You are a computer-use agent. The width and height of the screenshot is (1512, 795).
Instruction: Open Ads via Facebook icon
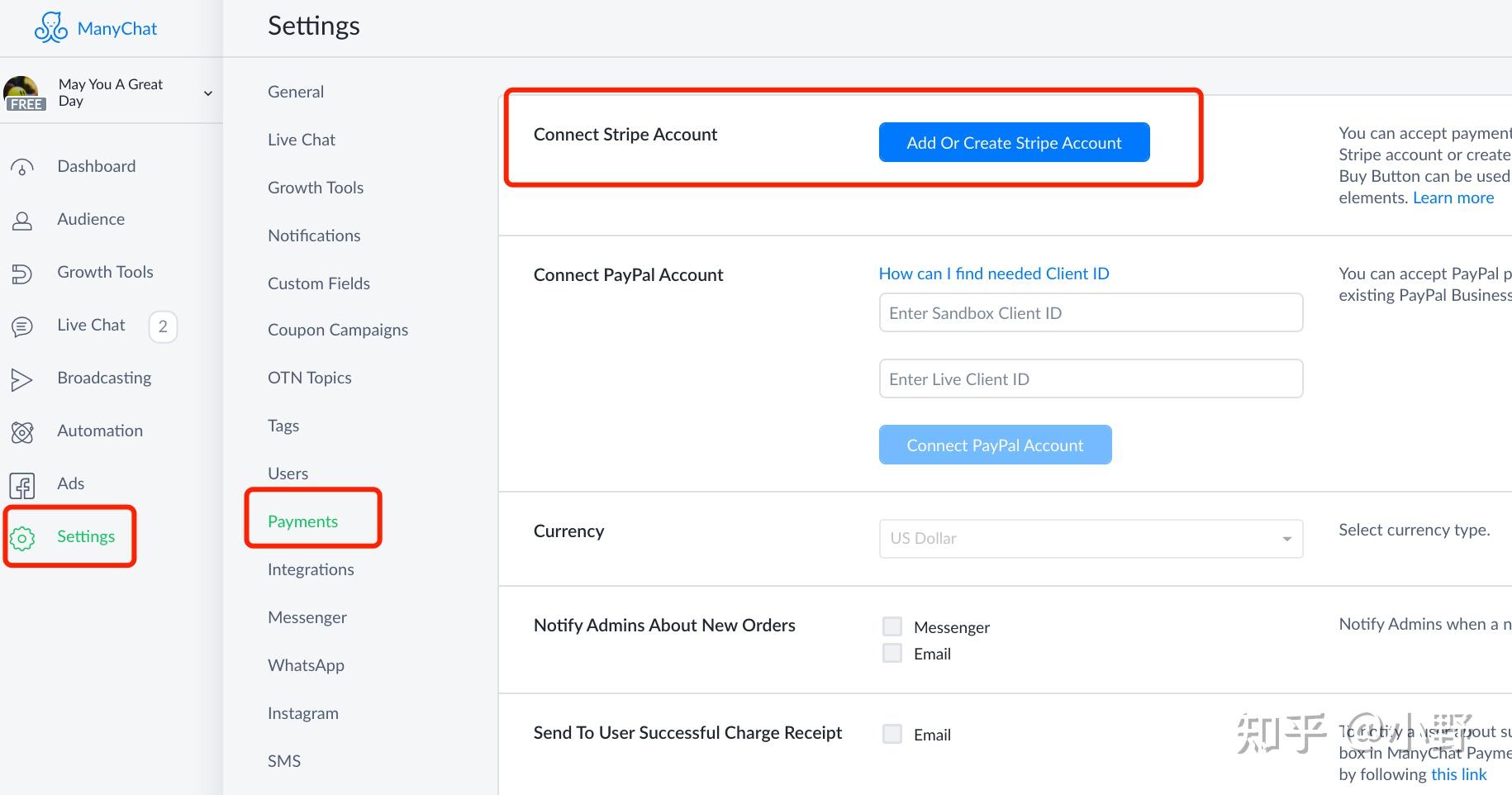point(22,485)
